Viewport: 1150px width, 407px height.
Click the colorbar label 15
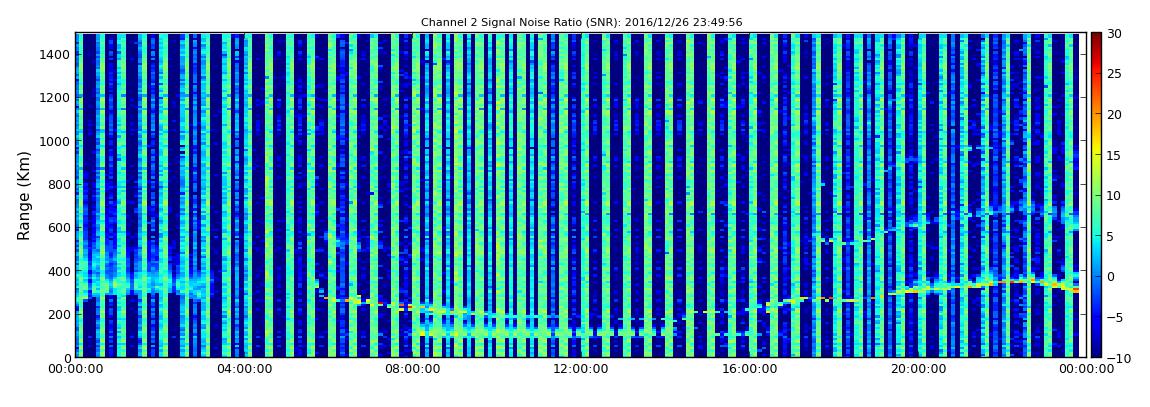1114,155
